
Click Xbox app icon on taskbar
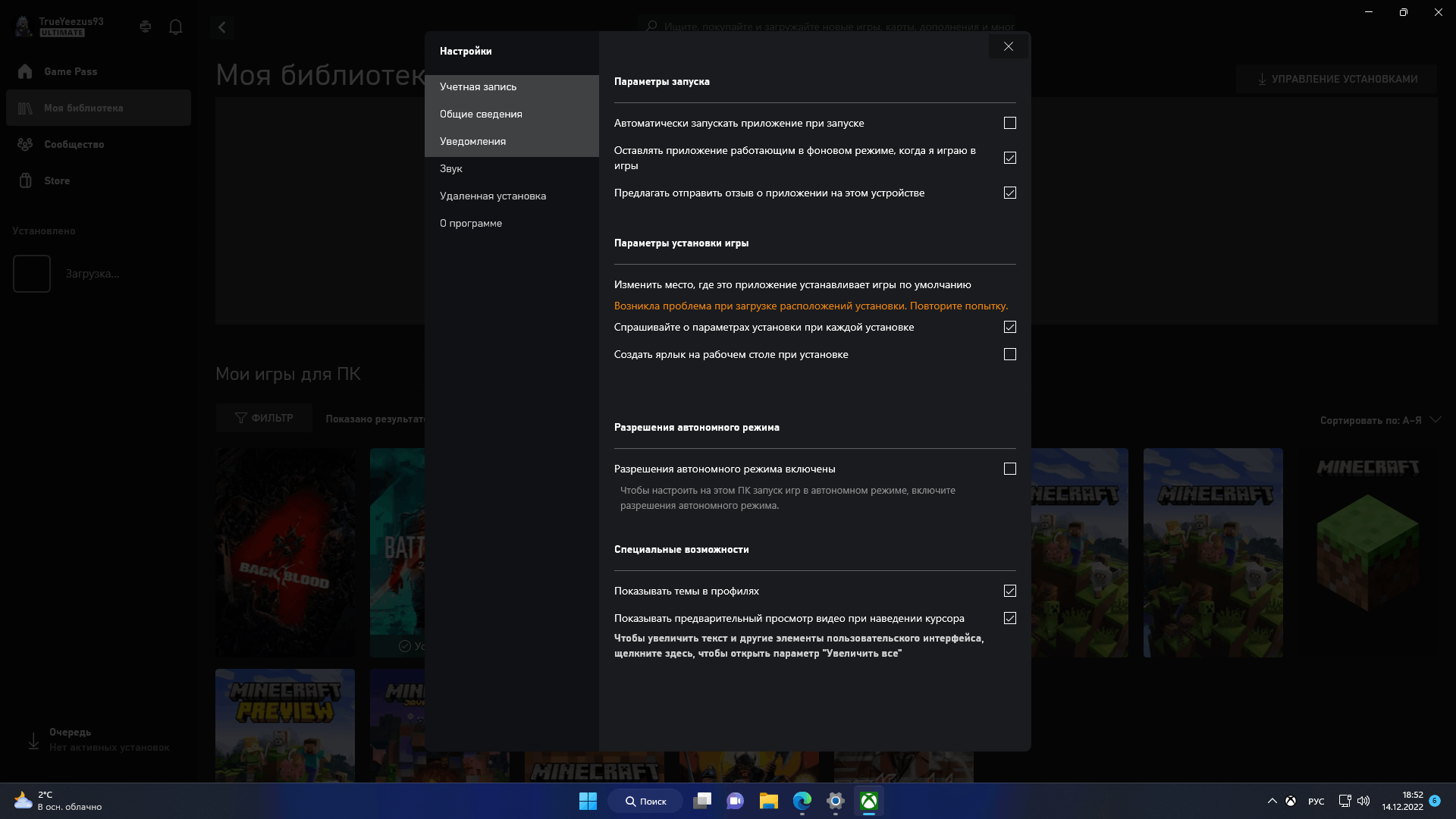(869, 801)
